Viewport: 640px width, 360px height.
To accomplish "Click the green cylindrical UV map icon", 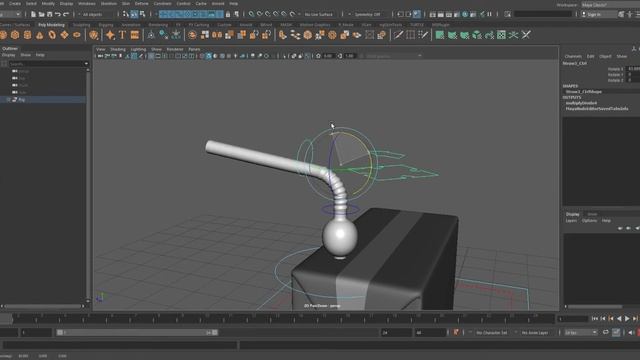I will (x=452, y=35).
